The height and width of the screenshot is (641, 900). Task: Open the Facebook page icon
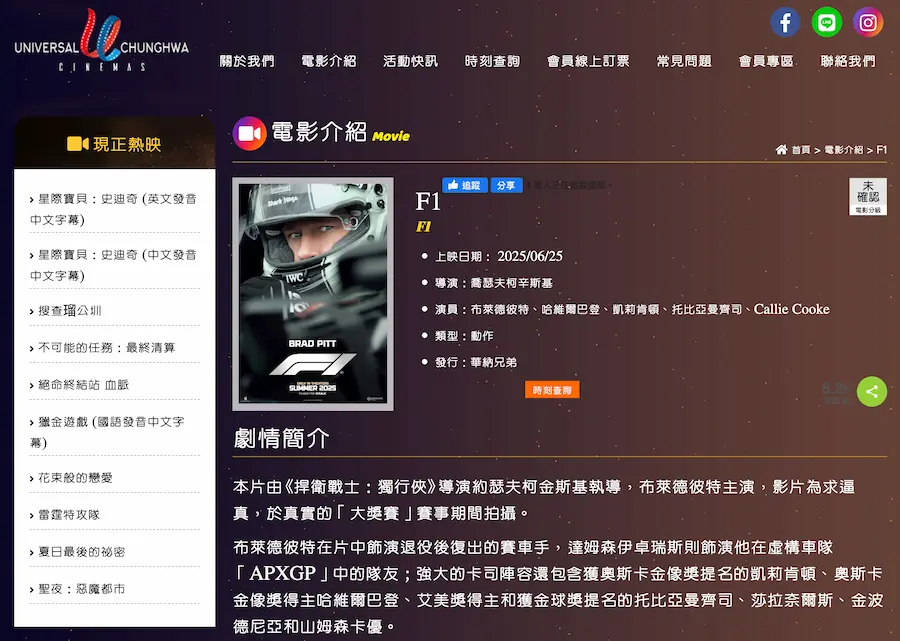(785, 22)
